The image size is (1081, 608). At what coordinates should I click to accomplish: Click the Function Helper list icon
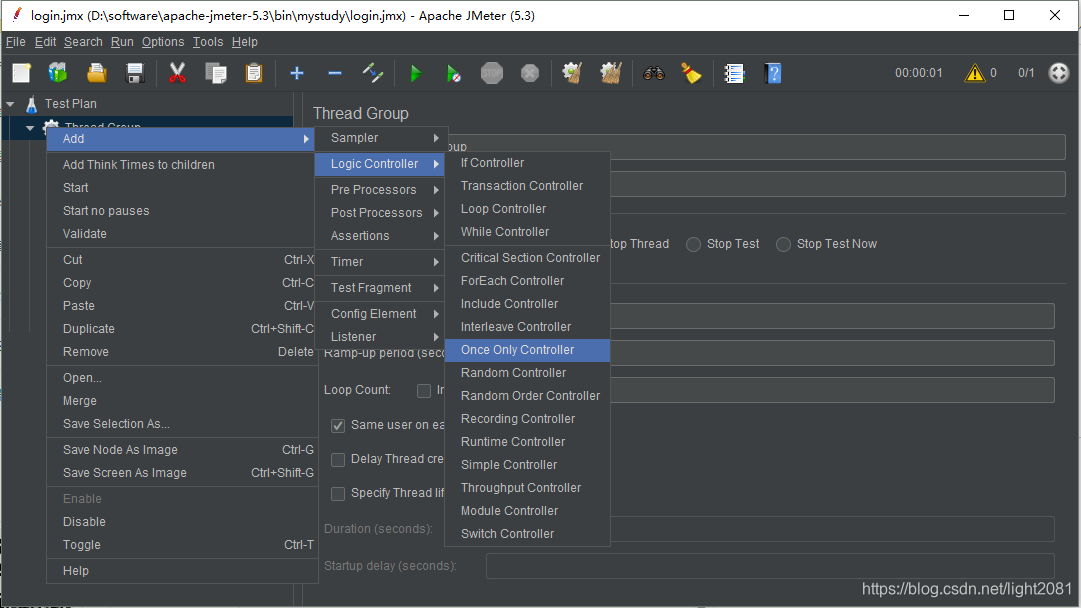click(x=734, y=73)
